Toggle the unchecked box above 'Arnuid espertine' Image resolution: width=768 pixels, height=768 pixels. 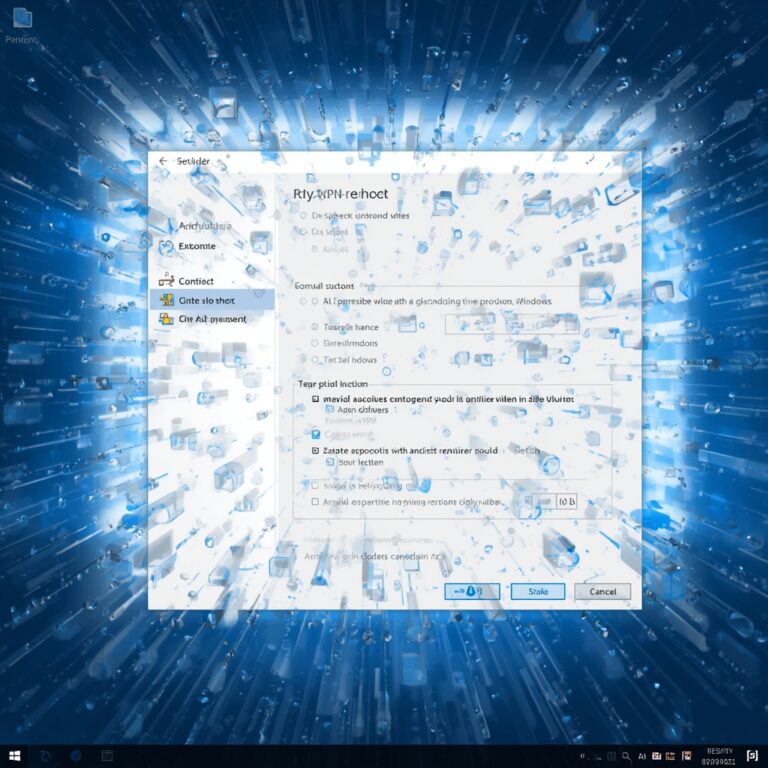315,485
